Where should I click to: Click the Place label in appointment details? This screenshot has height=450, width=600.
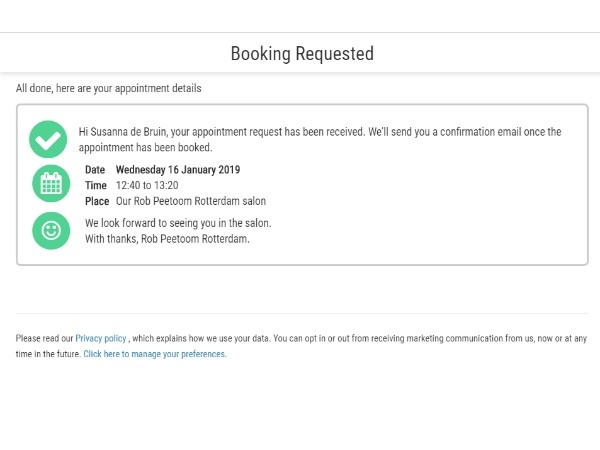97,201
